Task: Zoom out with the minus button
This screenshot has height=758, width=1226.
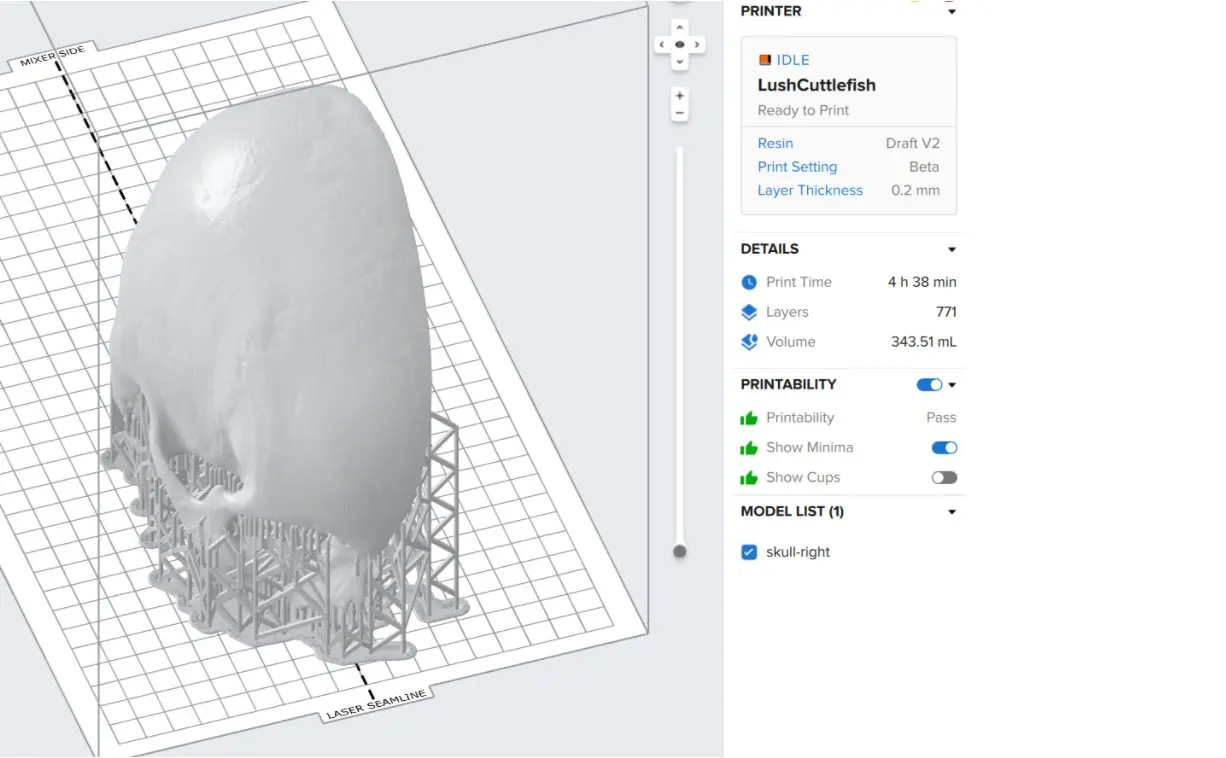Action: click(680, 114)
